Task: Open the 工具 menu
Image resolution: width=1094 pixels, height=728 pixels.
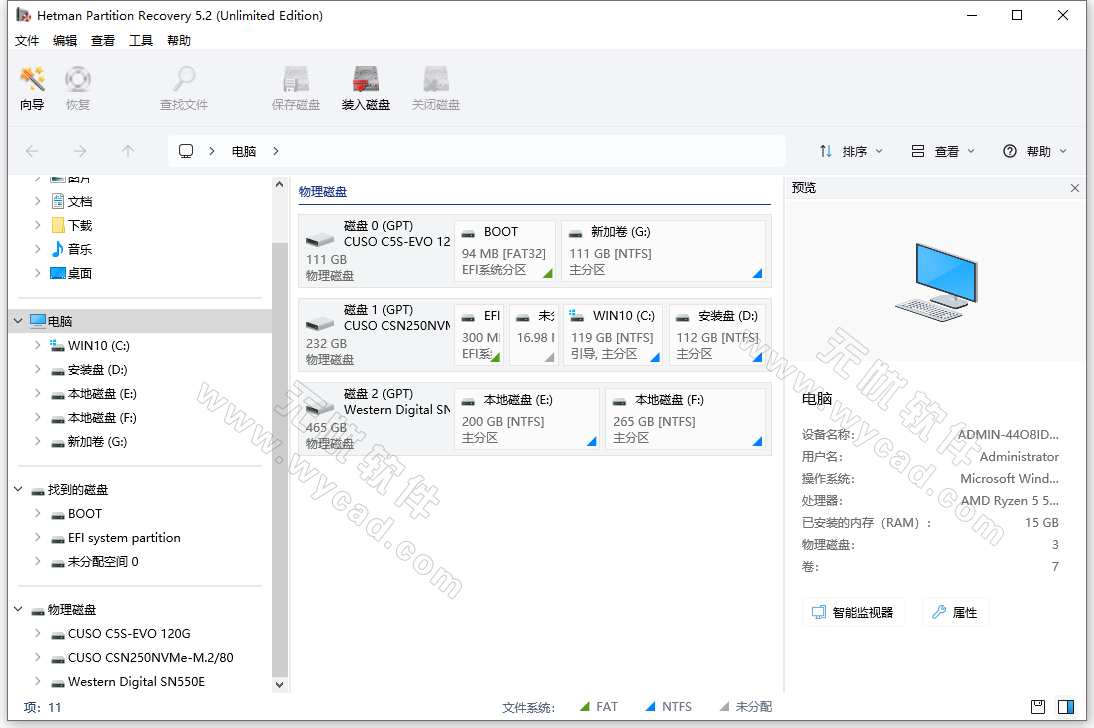Action: tap(141, 40)
